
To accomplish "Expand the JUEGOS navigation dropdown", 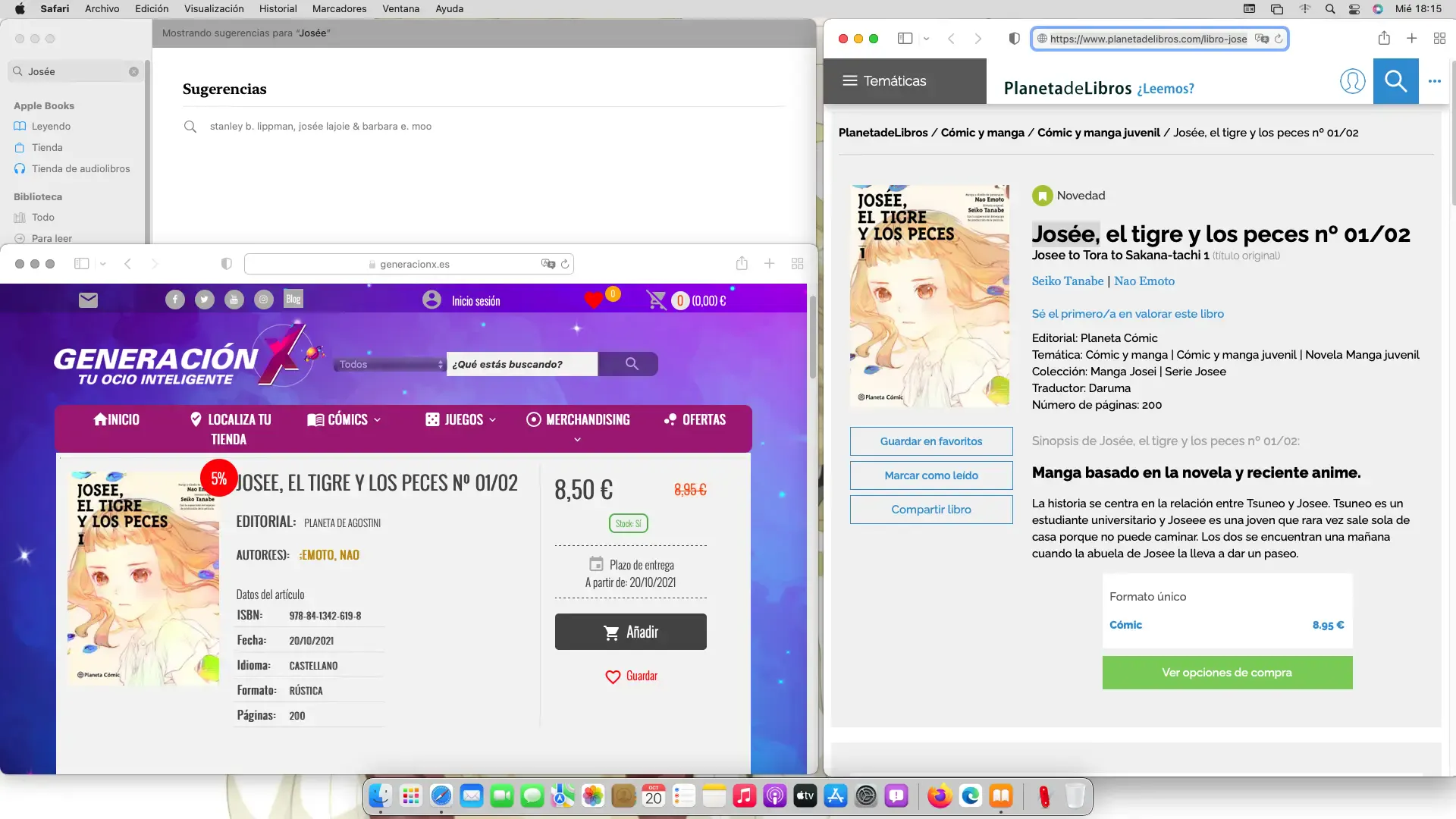I will point(461,419).
